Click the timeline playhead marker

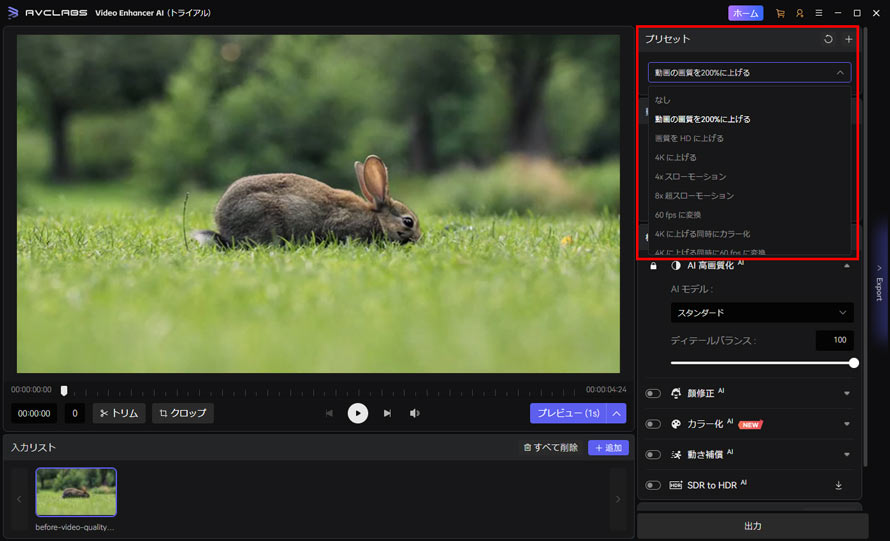coord(64,391)
